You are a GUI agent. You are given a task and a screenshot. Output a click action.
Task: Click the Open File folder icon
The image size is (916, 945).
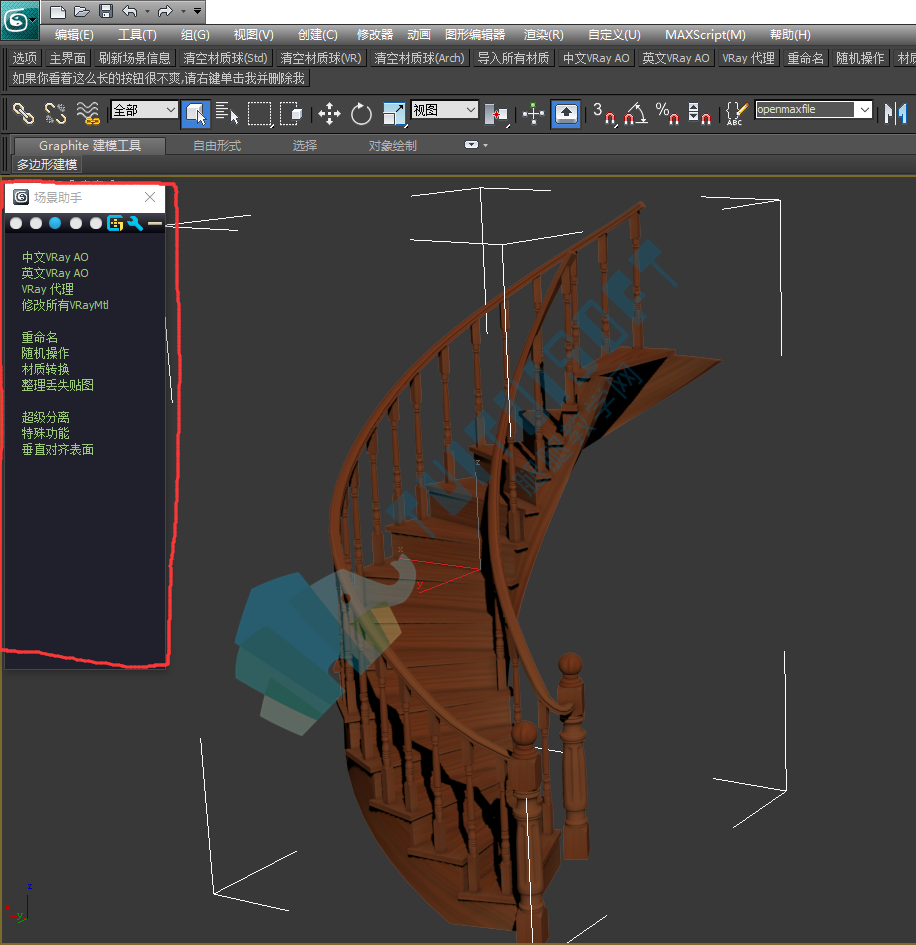pyautogui.click(x=82, y=11)
